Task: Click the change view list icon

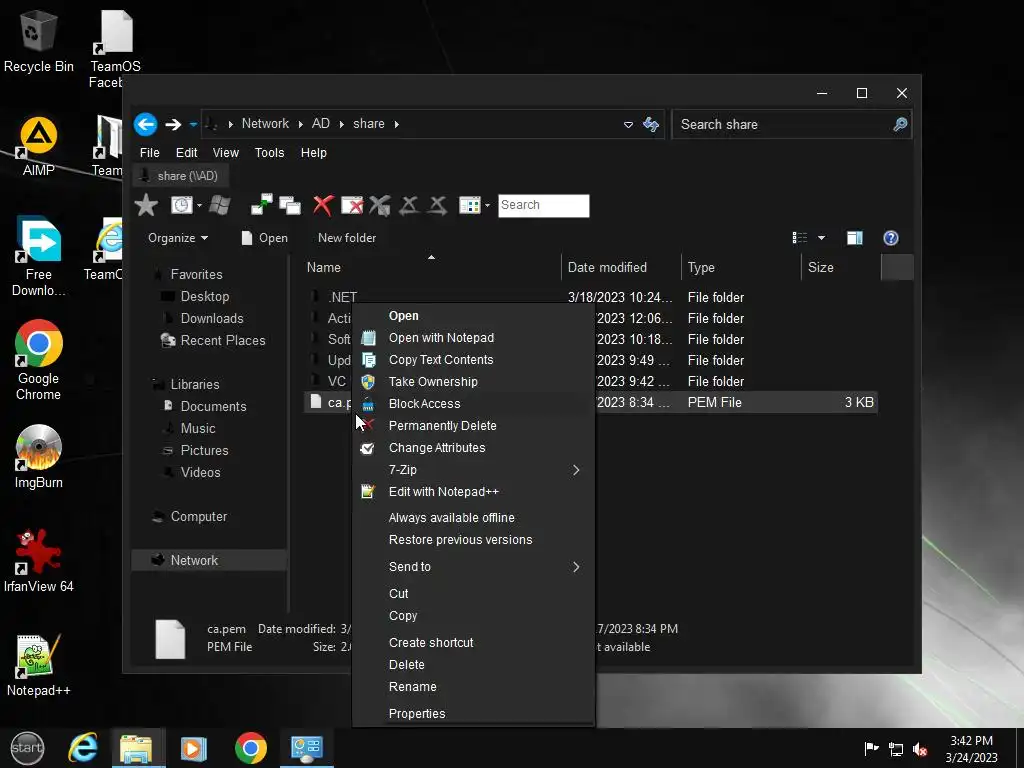Action: click(x=800, y=238)
